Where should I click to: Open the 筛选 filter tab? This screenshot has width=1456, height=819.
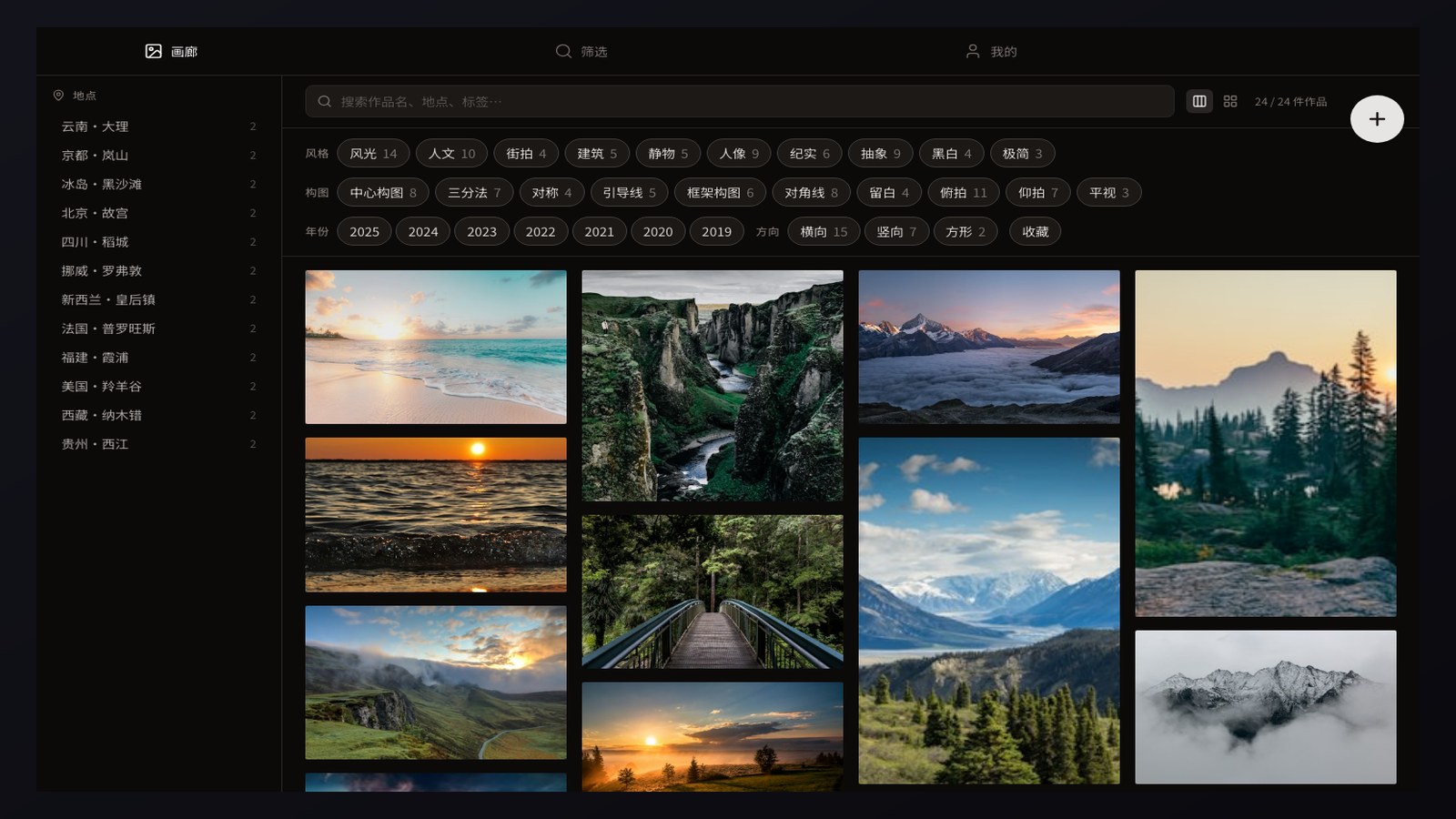pos(581,51)
